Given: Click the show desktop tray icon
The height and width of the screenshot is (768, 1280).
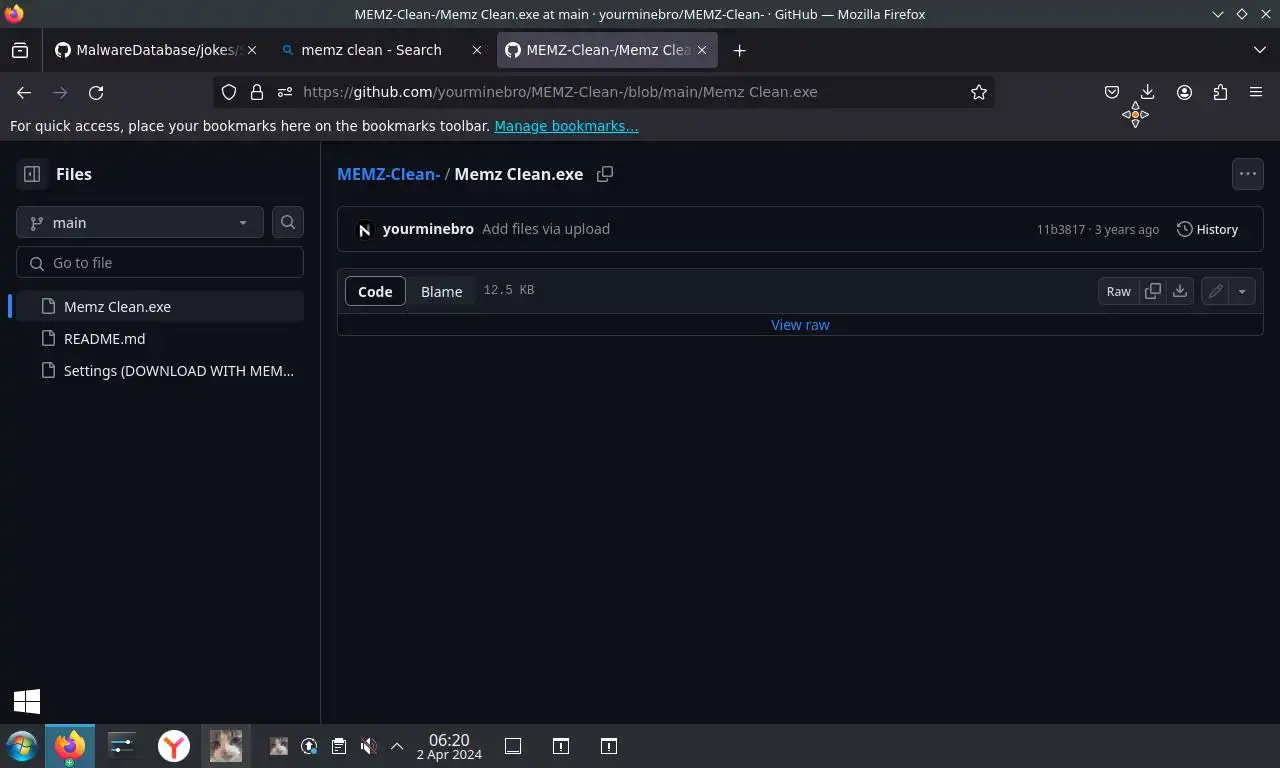Looking at the screenshot, I should (513, 746).
